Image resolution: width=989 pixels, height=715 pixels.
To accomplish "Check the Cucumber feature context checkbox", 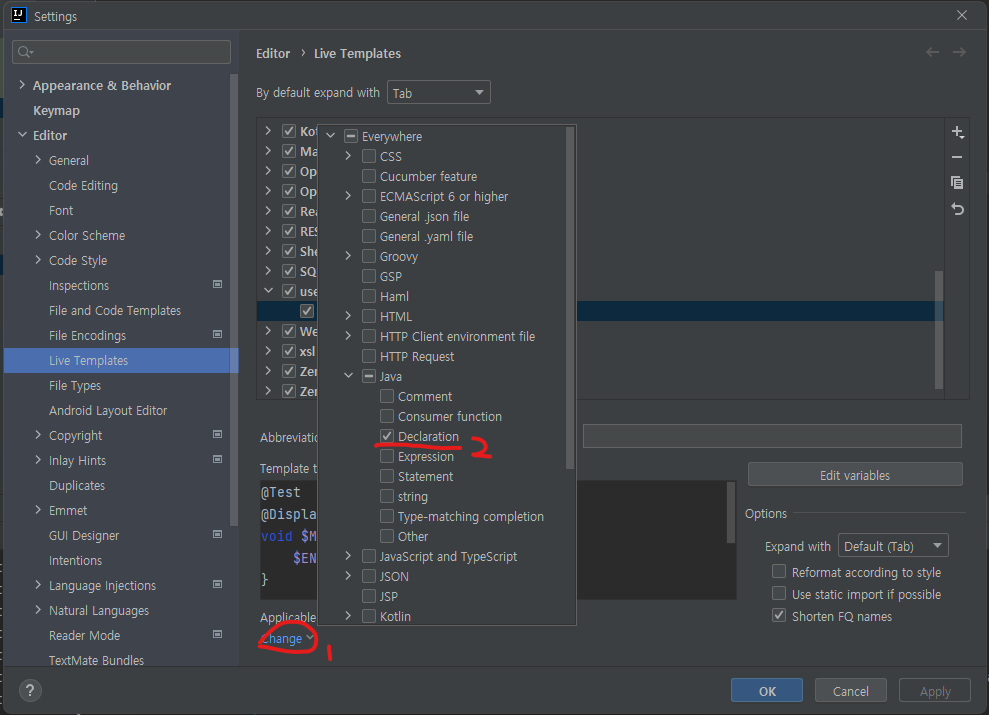I will coord(369,177).
